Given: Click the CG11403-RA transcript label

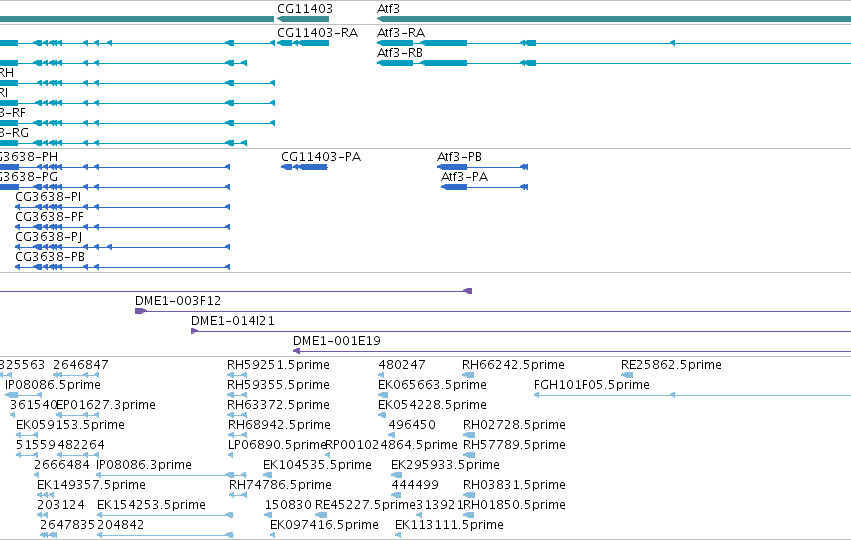Looking at the screenshot, I should pos(317,33).
